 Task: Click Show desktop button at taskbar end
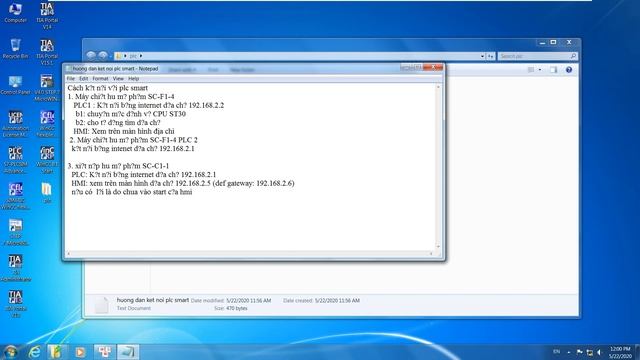point(638,352)
